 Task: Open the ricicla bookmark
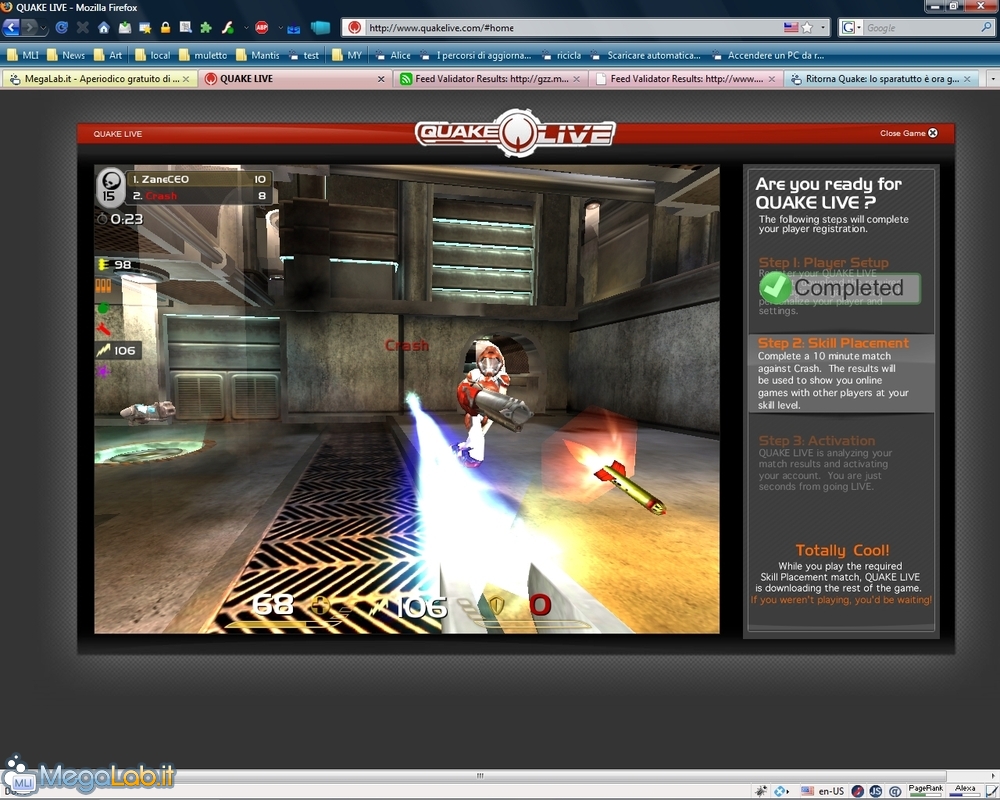tap(561, 56)
